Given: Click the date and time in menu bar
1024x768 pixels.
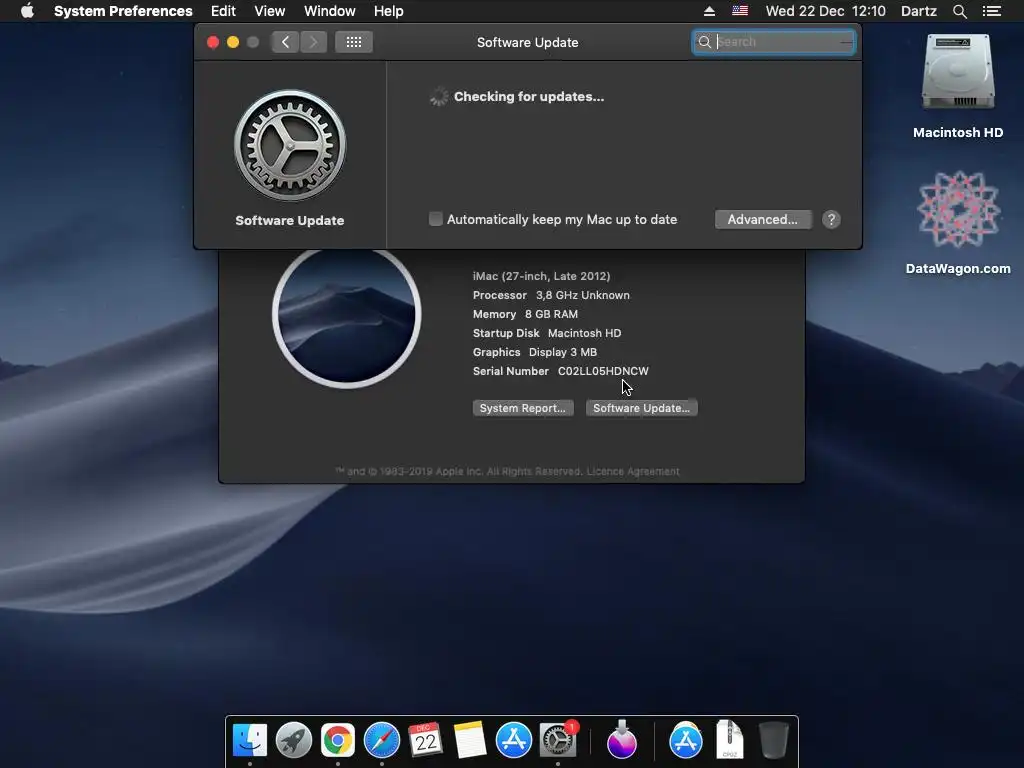Looking at the screenshot, I should pyautogui.click(x=825, y=11).
